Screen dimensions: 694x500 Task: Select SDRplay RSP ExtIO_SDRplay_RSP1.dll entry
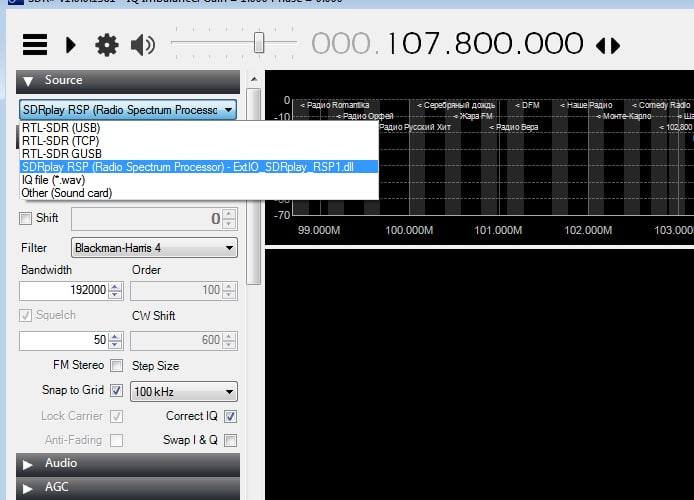(199, 167)
